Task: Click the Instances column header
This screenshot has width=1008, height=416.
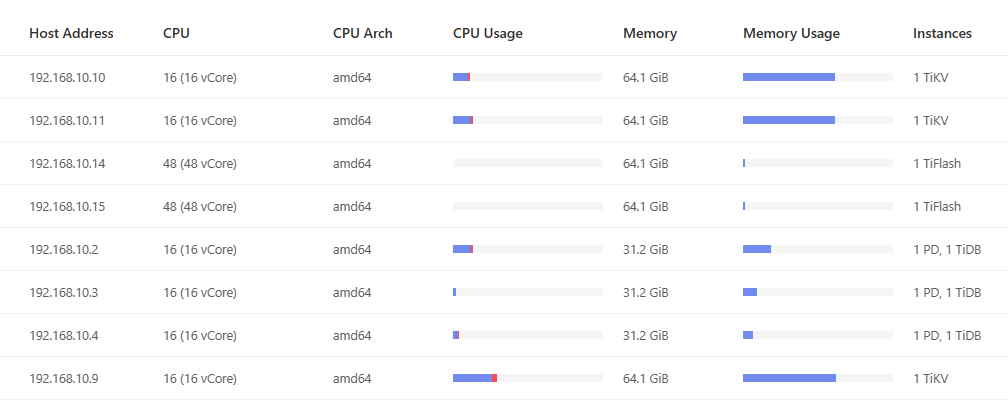Action: [942, 33]
